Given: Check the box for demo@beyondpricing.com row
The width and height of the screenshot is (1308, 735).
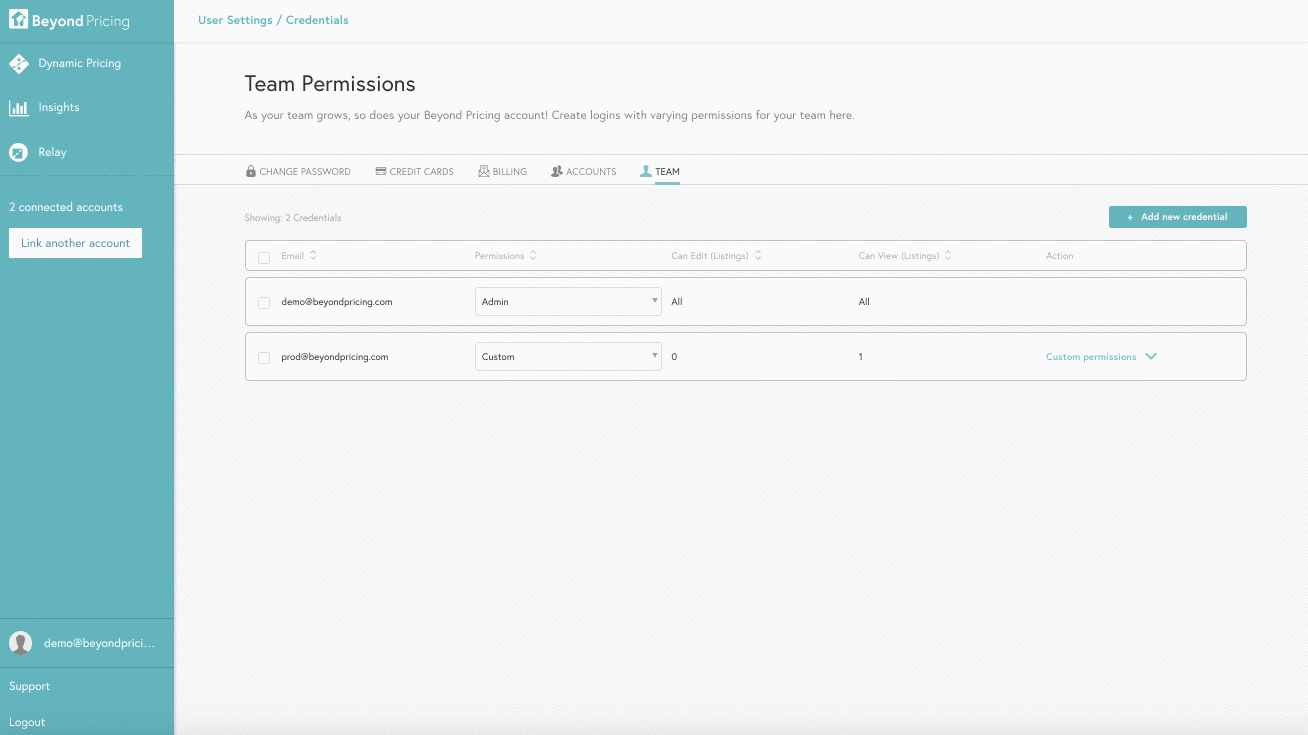Looking at the screenshot, I should click(264, 303).
